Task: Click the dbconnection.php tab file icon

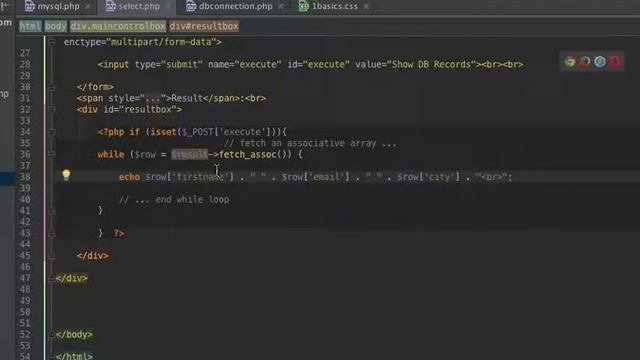Action: coord(191,6)
